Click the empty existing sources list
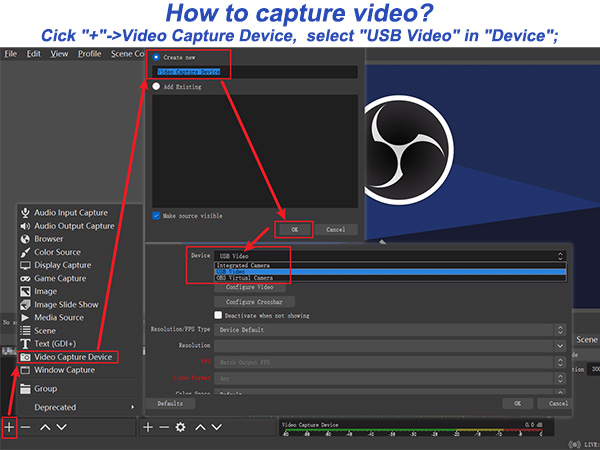The height and width of the screenshot is (450, 600). [255, 151]
